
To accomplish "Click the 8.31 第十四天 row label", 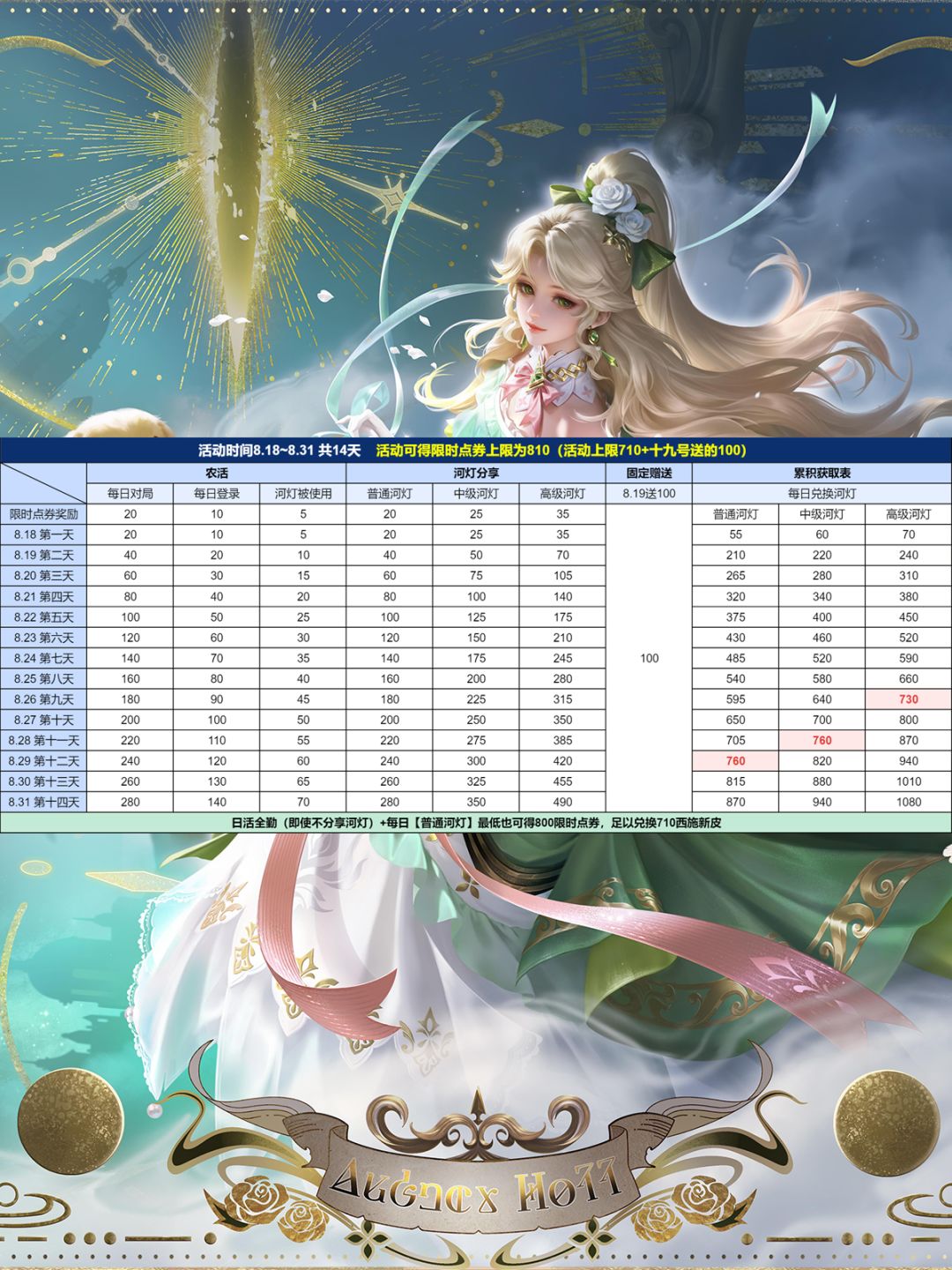I will (43, 803).
